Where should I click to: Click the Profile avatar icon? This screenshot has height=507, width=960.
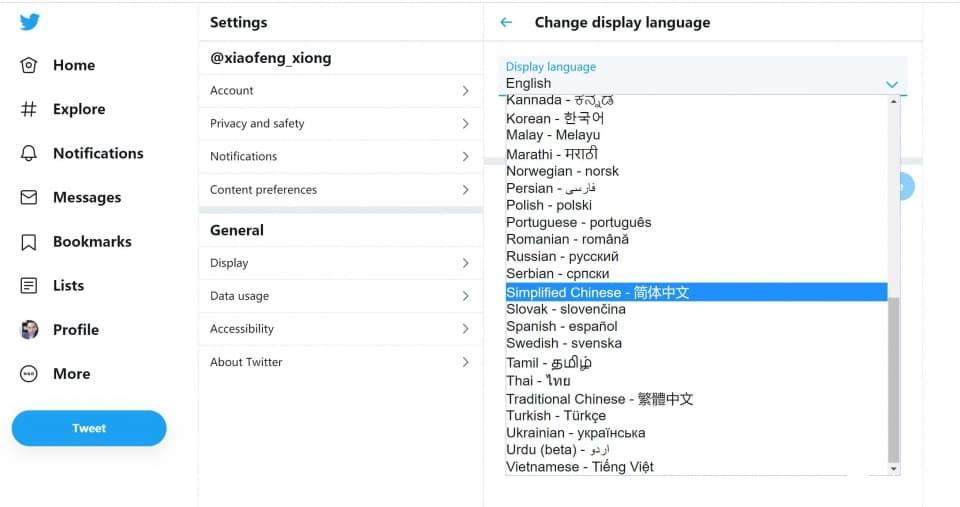(x=29, y=329)
